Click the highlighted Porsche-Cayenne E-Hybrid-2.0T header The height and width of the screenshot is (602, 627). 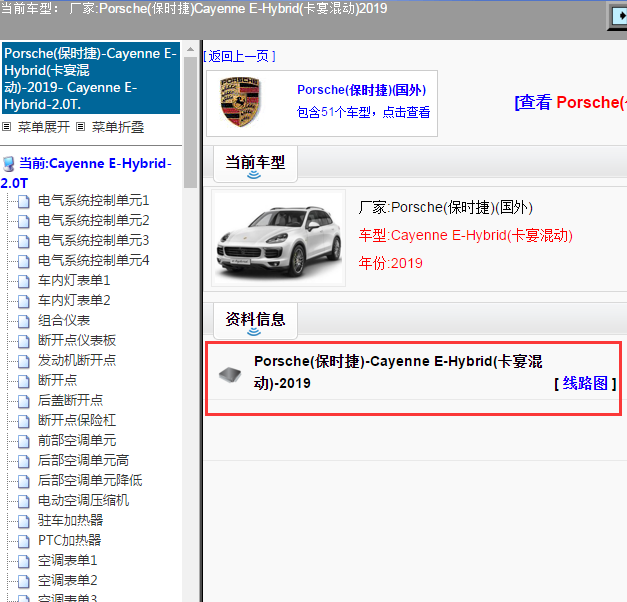pyautogui.click(x=91, y=78)
